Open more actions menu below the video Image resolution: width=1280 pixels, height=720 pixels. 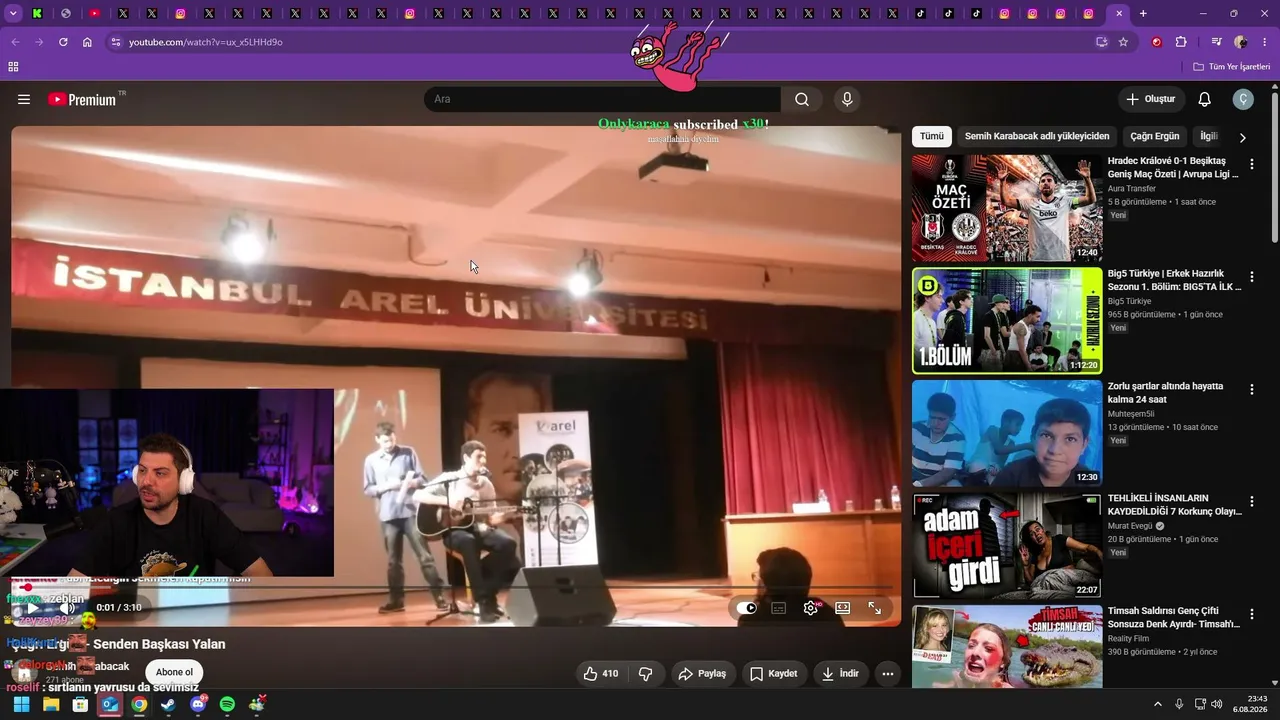pos(887,674)
